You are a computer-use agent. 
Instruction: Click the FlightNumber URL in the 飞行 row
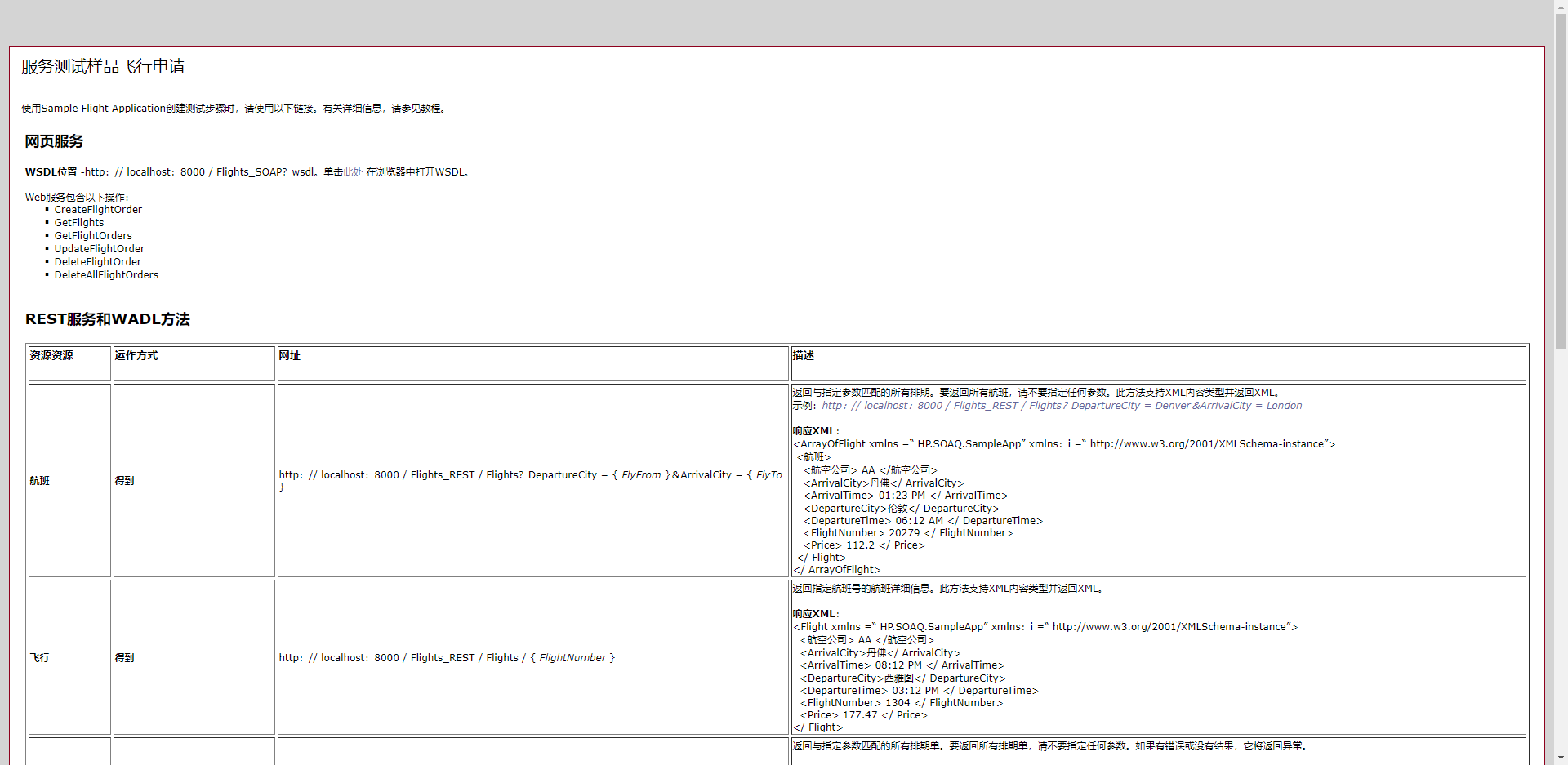click(x=448, y=657)
